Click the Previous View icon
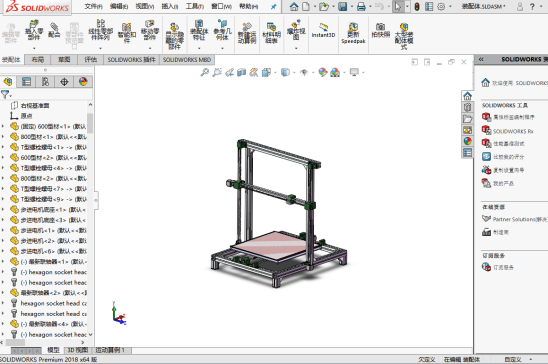 (229, 72)
